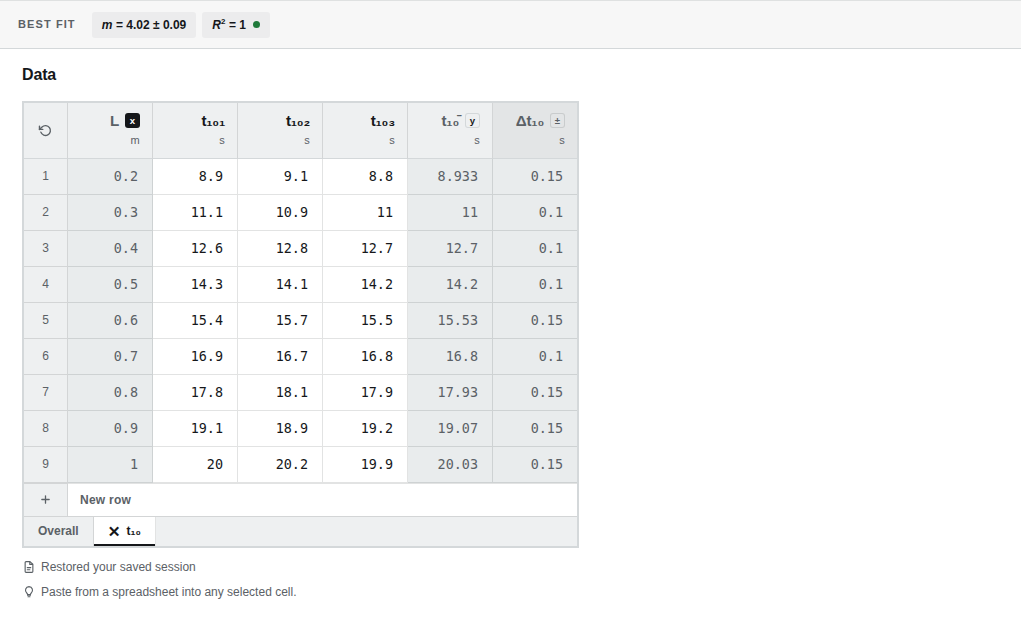
Task: Click the mean cell showing 17.93
Action: coord(450,392)
